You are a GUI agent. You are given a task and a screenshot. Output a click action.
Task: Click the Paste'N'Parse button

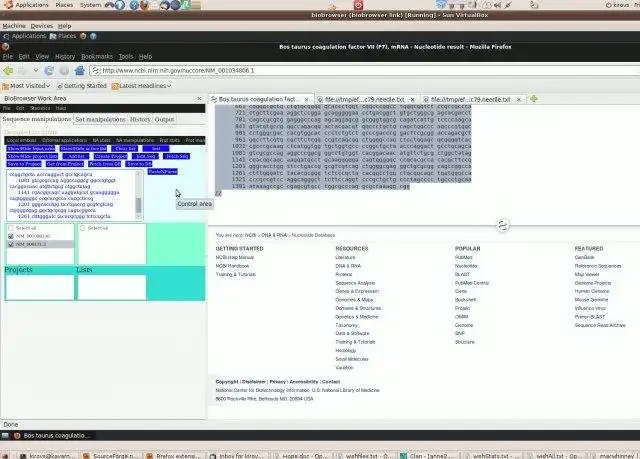pyautogui.click(x=162, y=172)
